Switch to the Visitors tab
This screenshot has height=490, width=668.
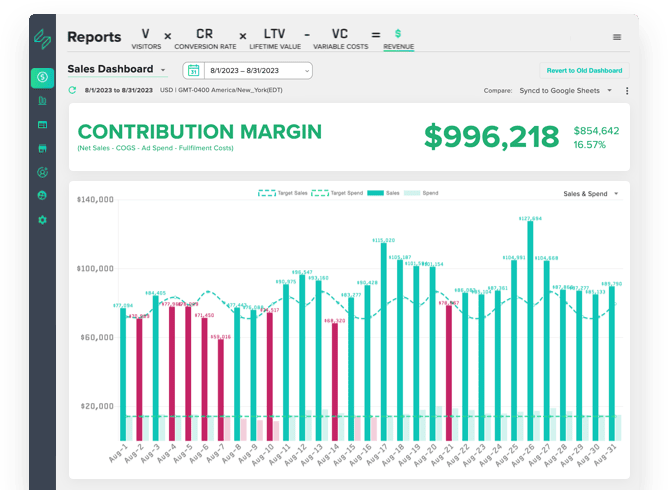coord(146,39)
